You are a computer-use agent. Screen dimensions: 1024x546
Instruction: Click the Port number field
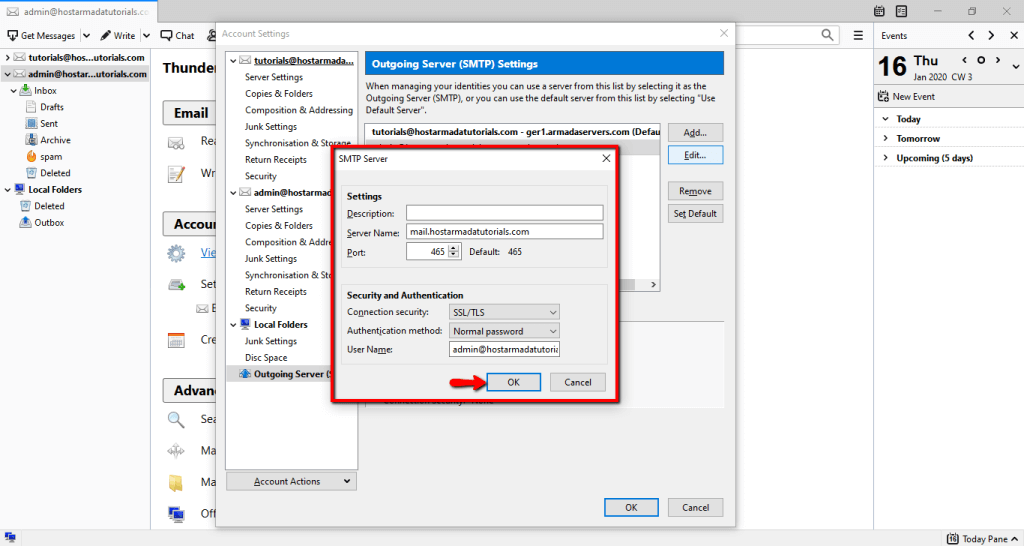point(427,251)
